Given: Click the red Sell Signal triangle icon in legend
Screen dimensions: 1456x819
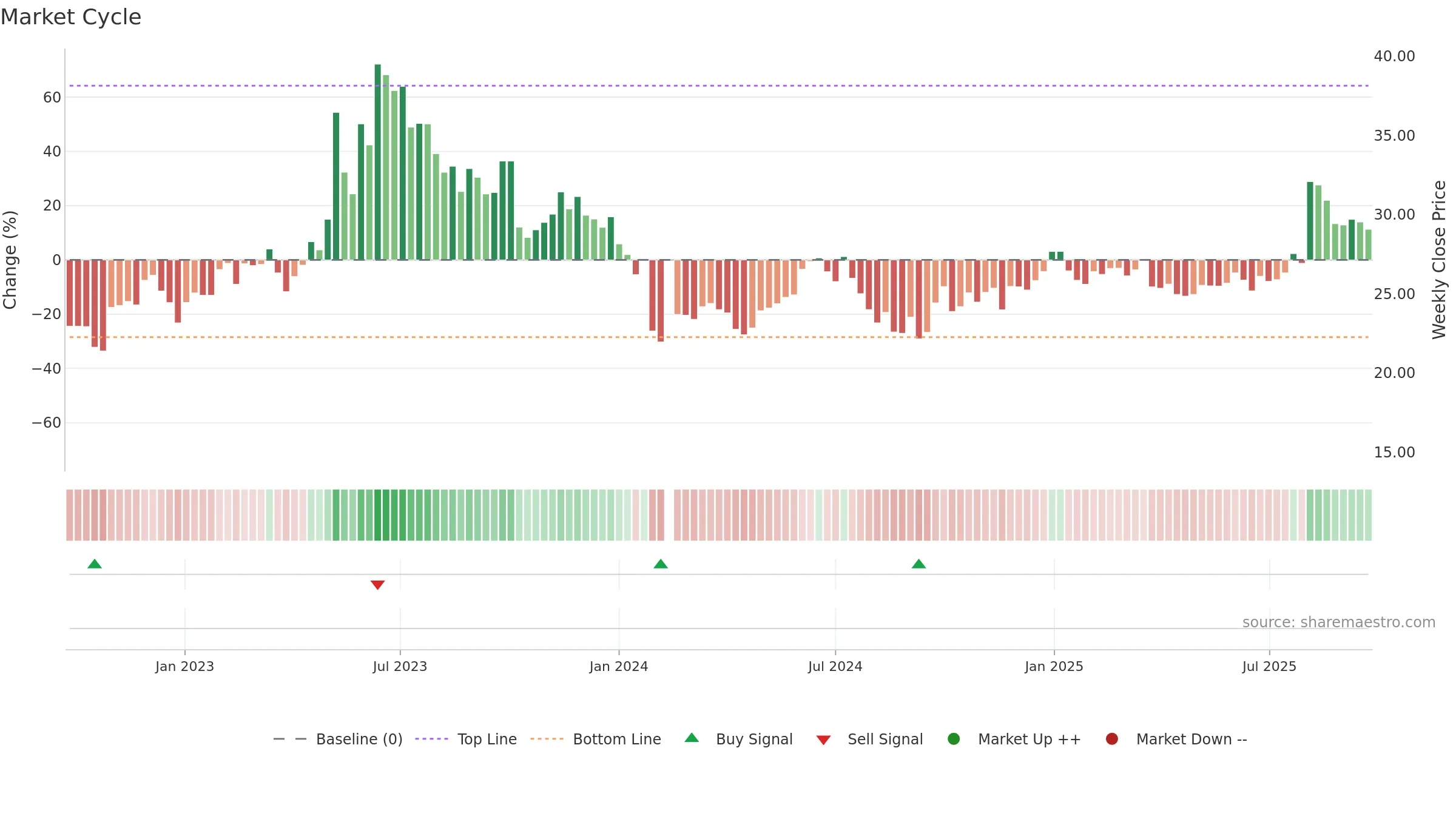Looking at the screenshot, I should [x=823, y=740].
